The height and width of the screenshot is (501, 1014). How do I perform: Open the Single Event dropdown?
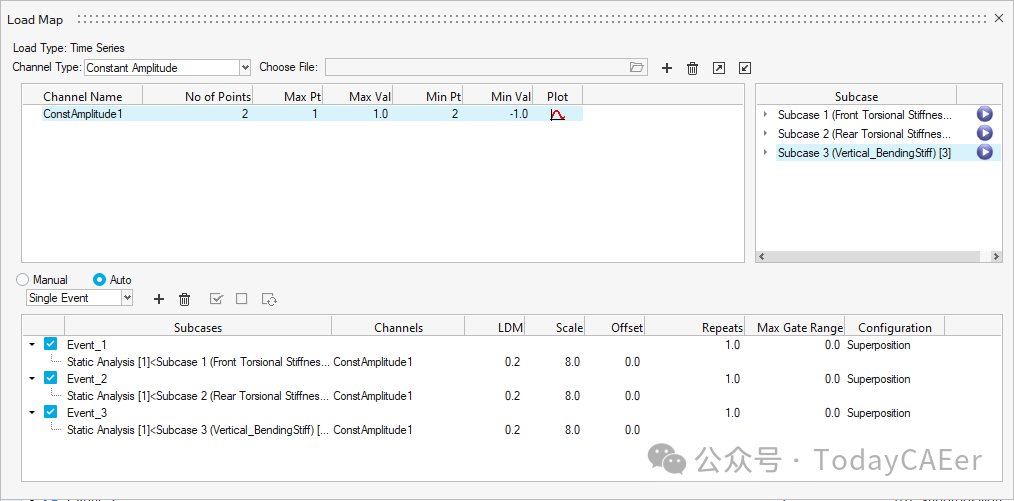click(127, 298)
